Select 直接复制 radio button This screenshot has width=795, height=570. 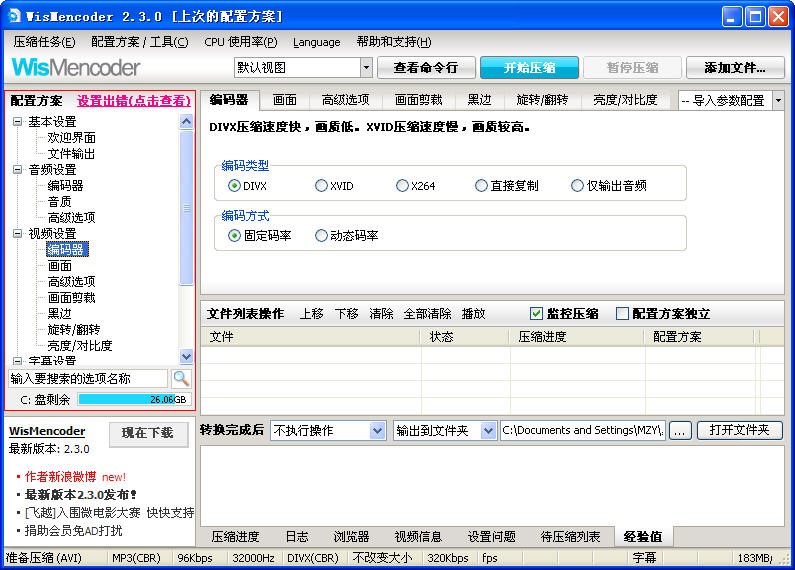(481, 186)
